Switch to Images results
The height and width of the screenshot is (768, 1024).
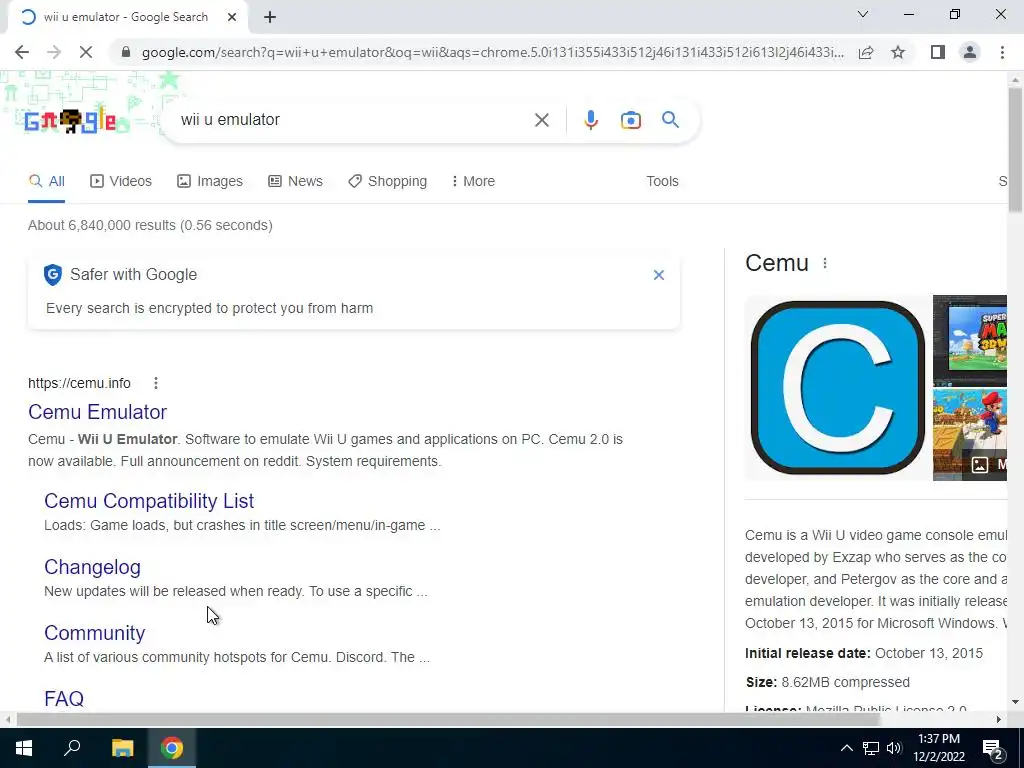pos(210,181)
